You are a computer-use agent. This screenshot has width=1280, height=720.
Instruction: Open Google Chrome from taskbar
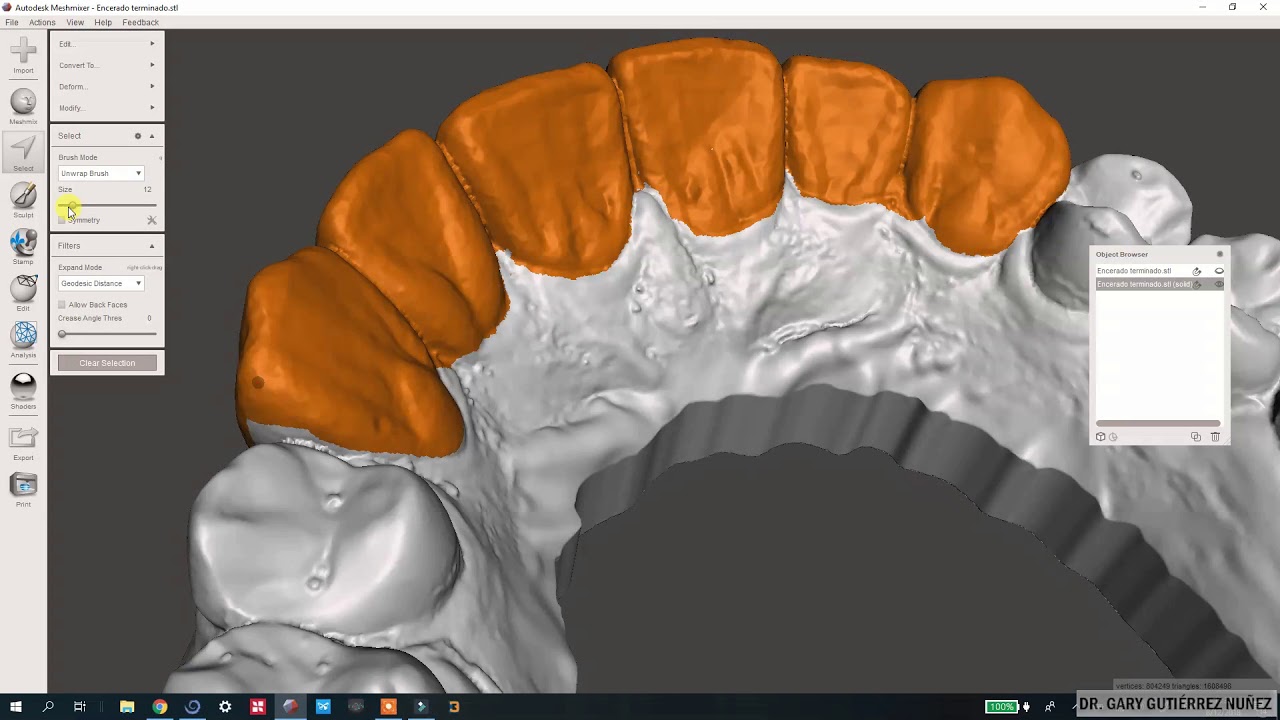pyautogui.click(x=160, y=707)
